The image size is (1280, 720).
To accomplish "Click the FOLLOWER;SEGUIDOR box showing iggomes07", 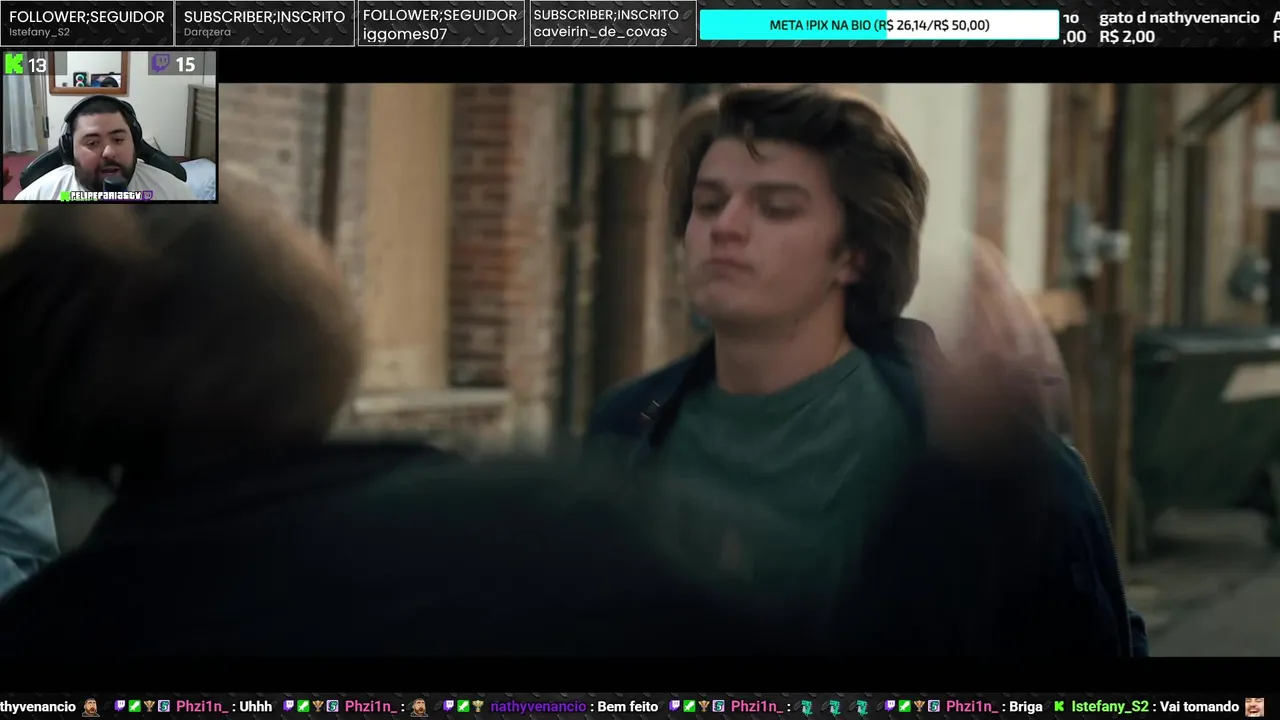I will (x=440, y=23).
